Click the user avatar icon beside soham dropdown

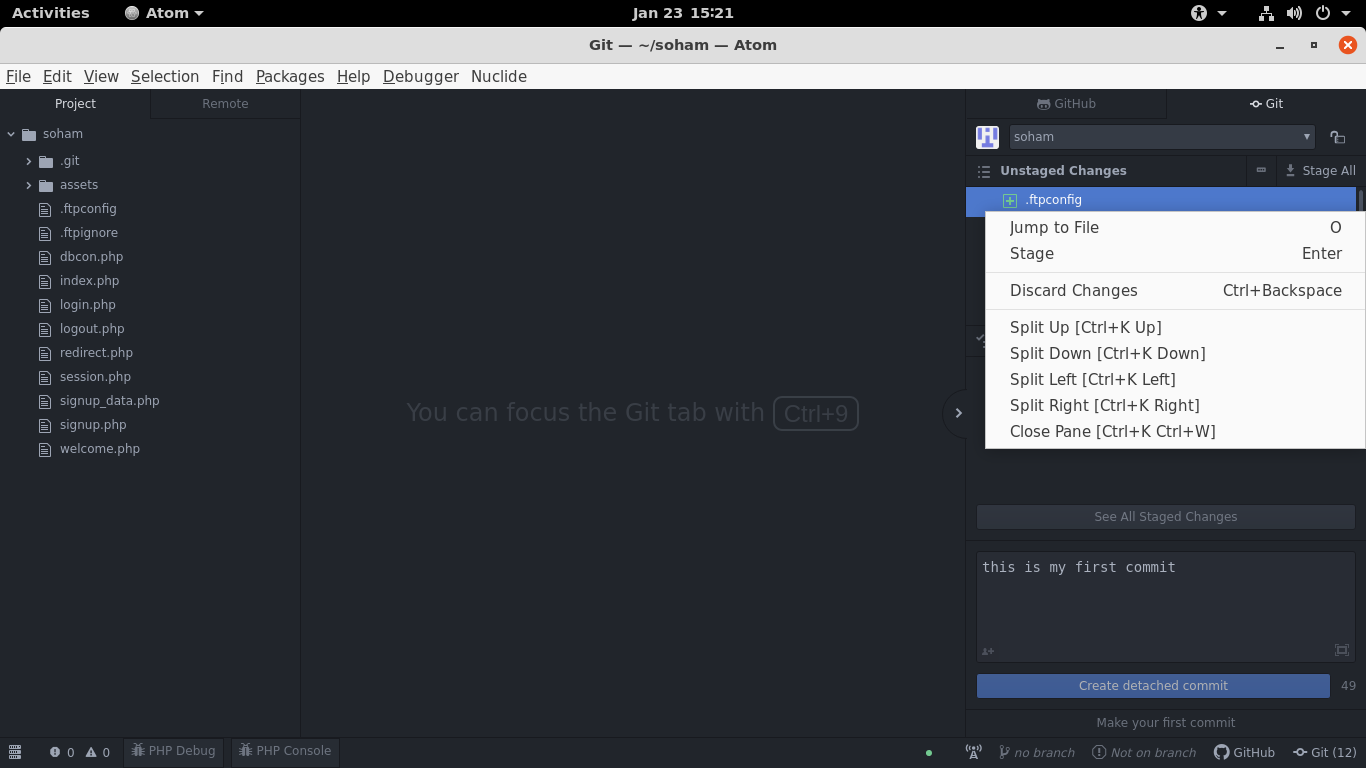[987, 137]
